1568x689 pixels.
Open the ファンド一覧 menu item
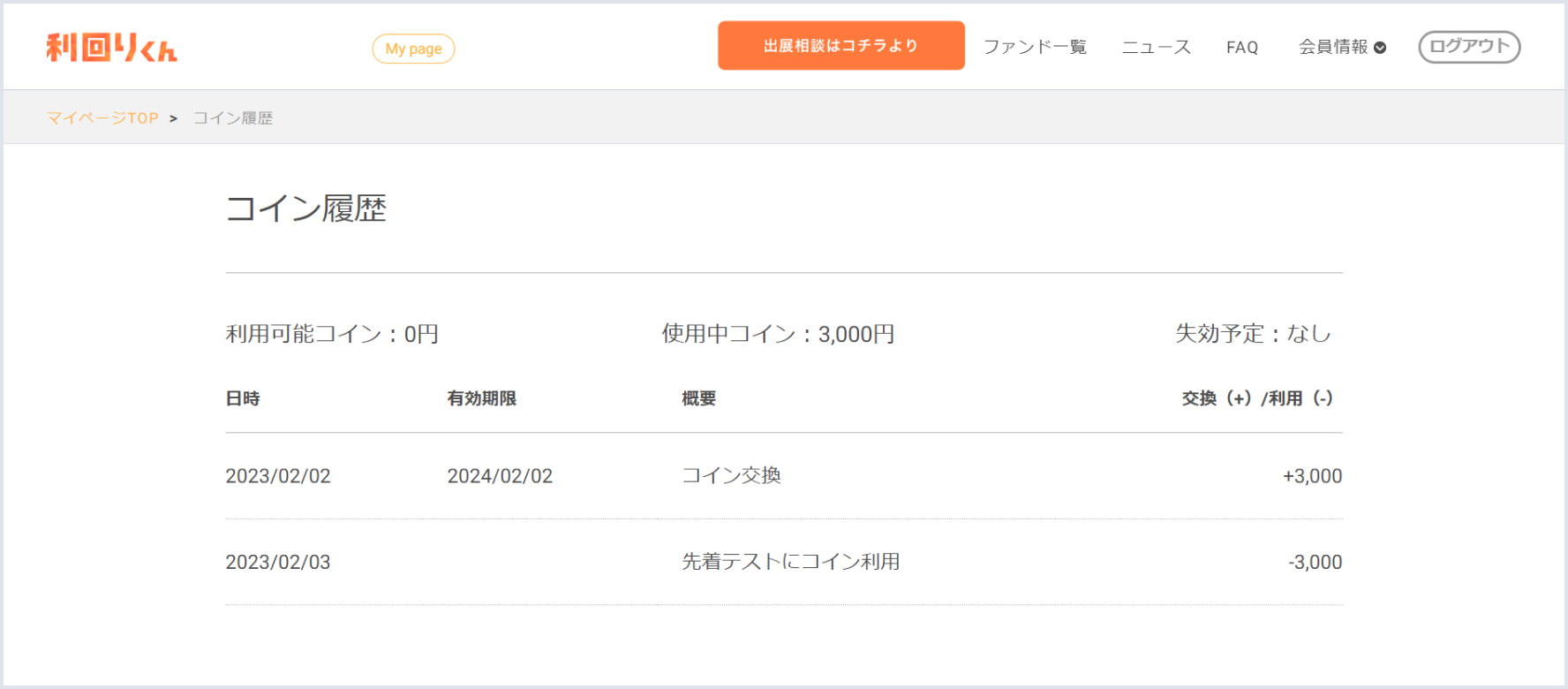(1035, 47)
